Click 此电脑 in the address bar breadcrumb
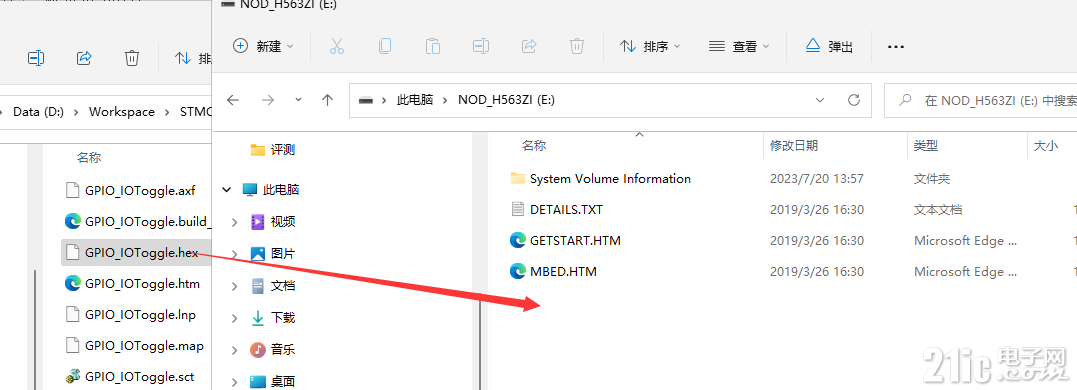 (x=416, y=100)
